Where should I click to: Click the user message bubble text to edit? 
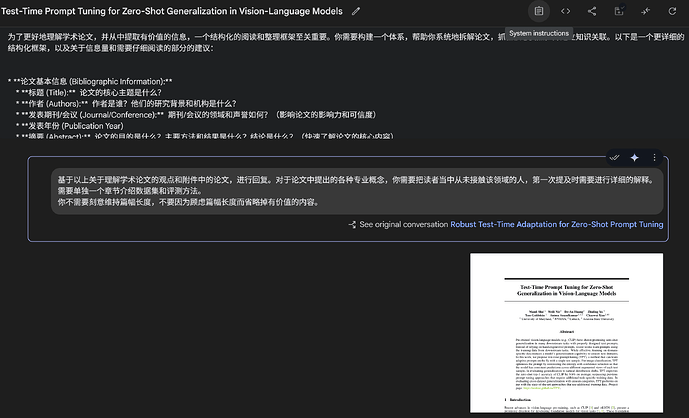pyautogui.click(x=357, y=191)
